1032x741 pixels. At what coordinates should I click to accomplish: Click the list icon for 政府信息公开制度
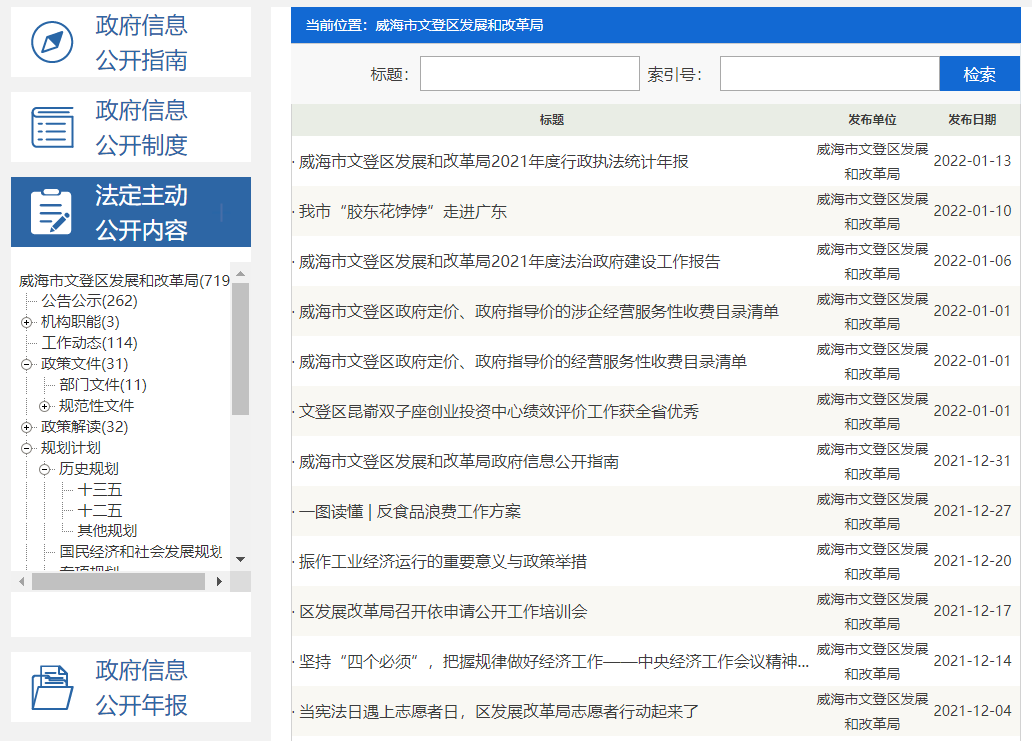tap(53, 127)
